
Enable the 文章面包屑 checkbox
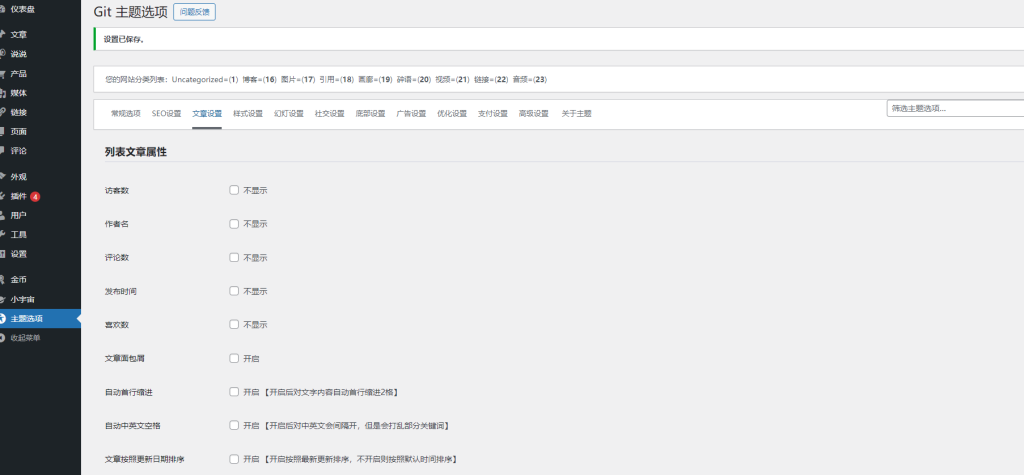click(x=234, y=358)
